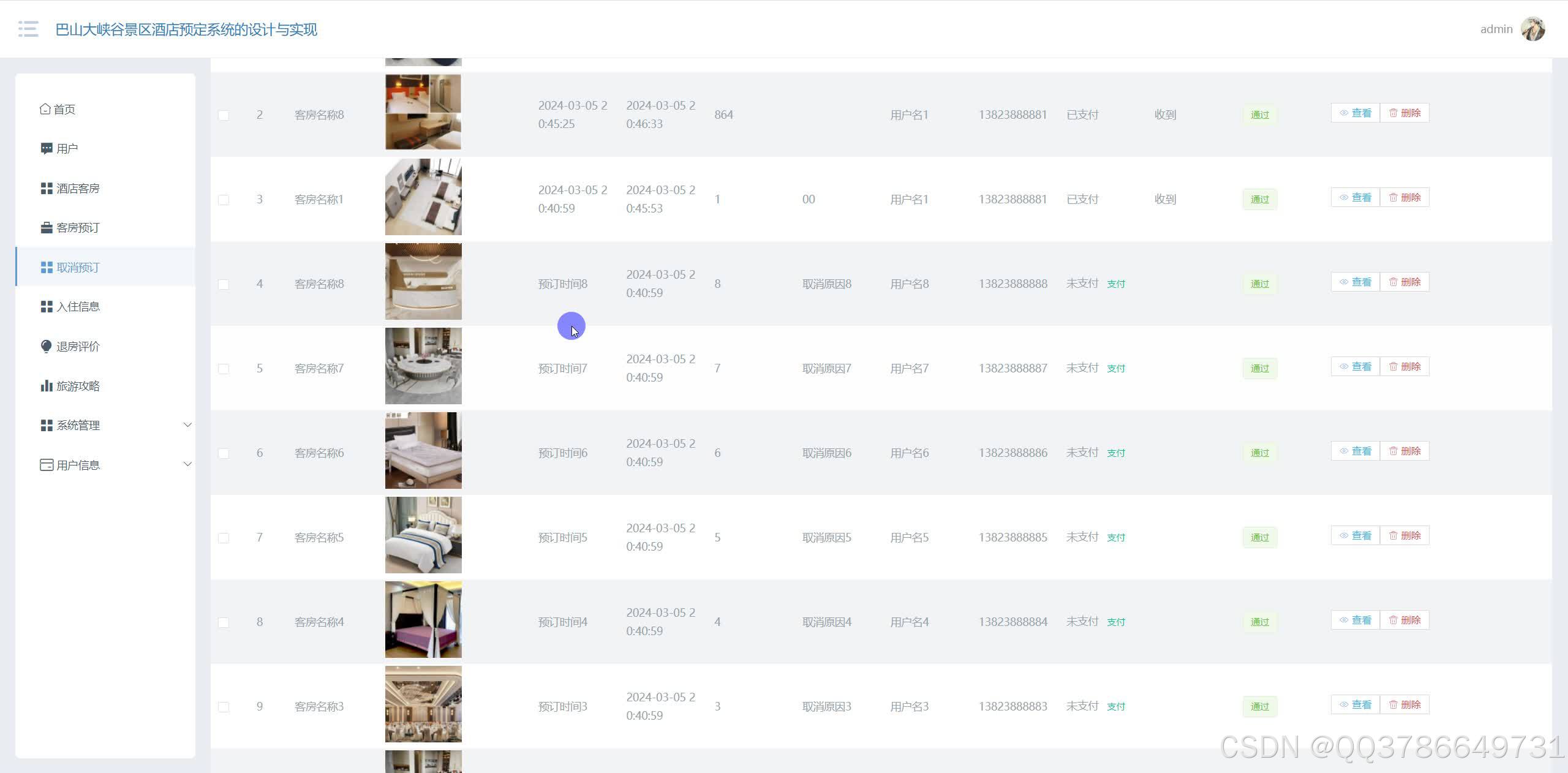Toggle the sidebar collapse hamburger icon
1568x773 pixels.
(x=28, y=29)
